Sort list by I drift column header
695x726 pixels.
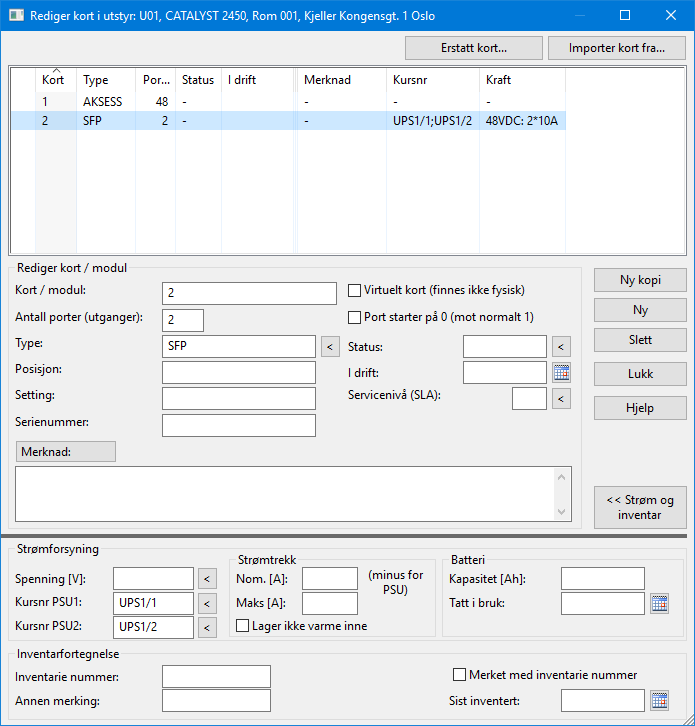[258, 80]
